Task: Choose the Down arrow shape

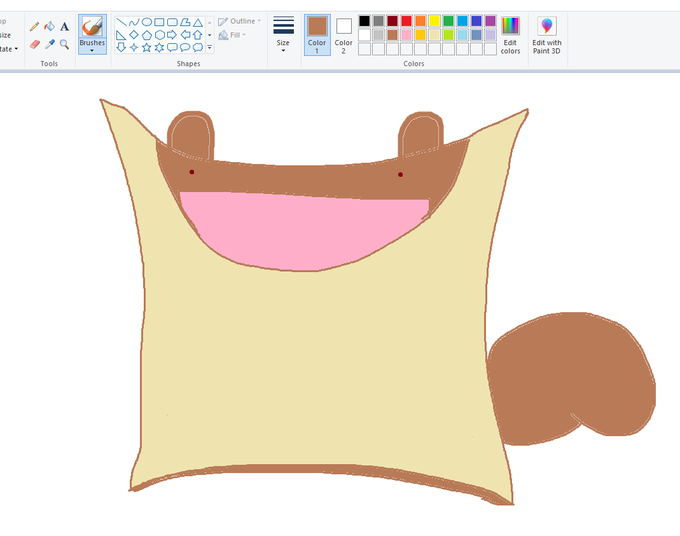Action: click(x=121, y=47)
